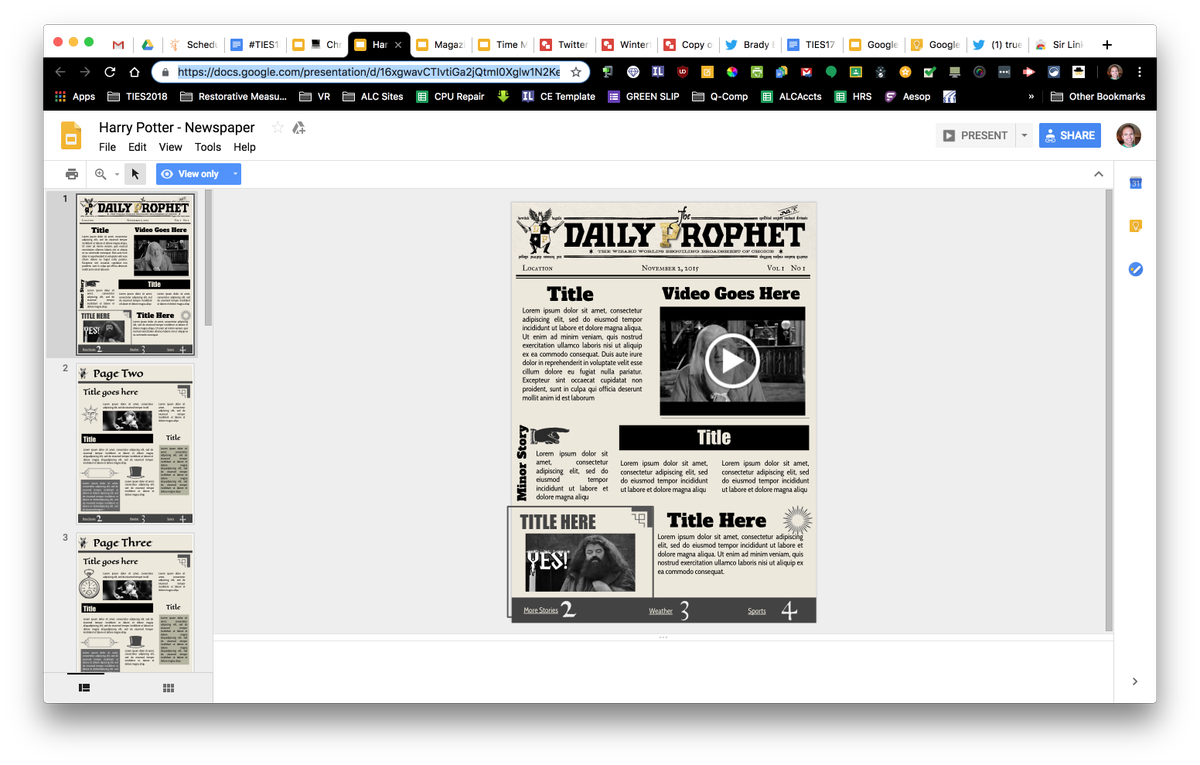Open the Present options dropdown arrow
The image size is (1200, 765).
[x=1023, y=135]
